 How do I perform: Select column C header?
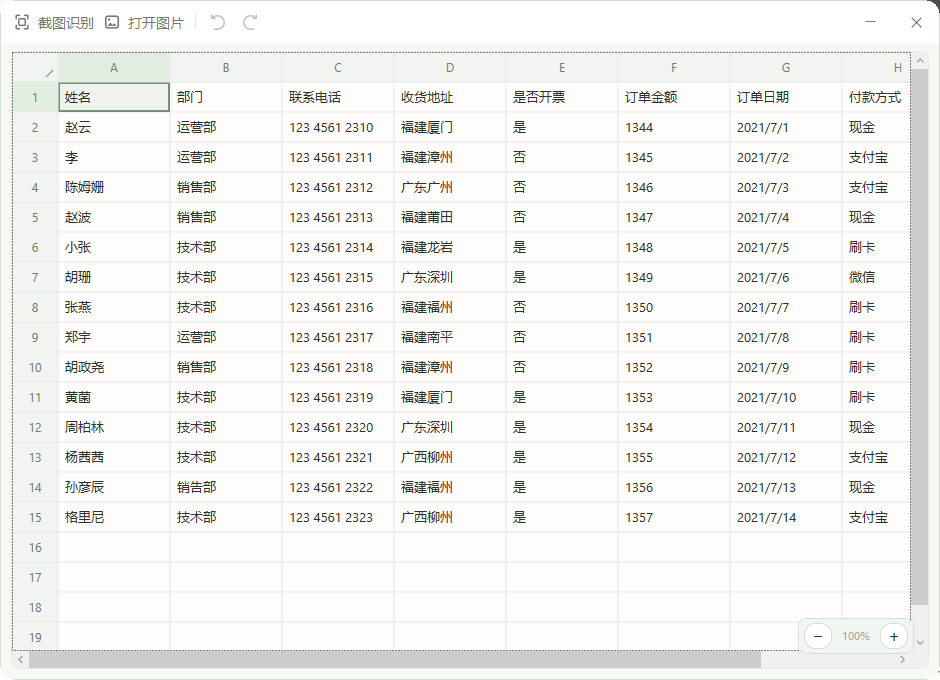coord(338,68)
